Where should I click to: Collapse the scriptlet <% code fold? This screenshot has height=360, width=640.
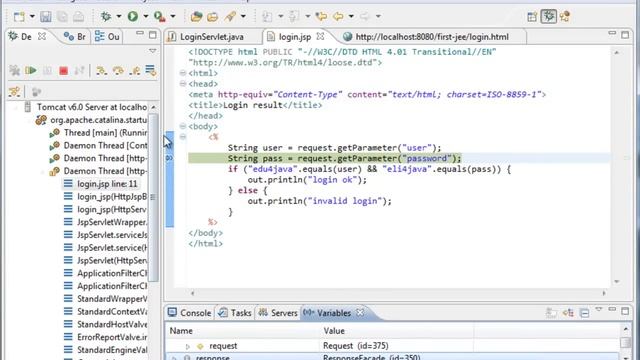click(x=183, y=137)
